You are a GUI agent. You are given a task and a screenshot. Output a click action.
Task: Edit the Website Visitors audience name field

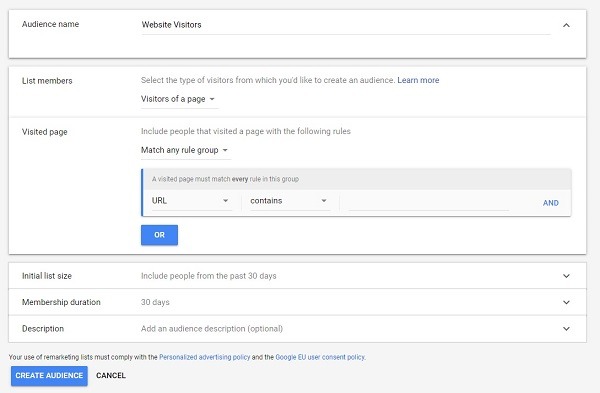(x=346, y=25)
